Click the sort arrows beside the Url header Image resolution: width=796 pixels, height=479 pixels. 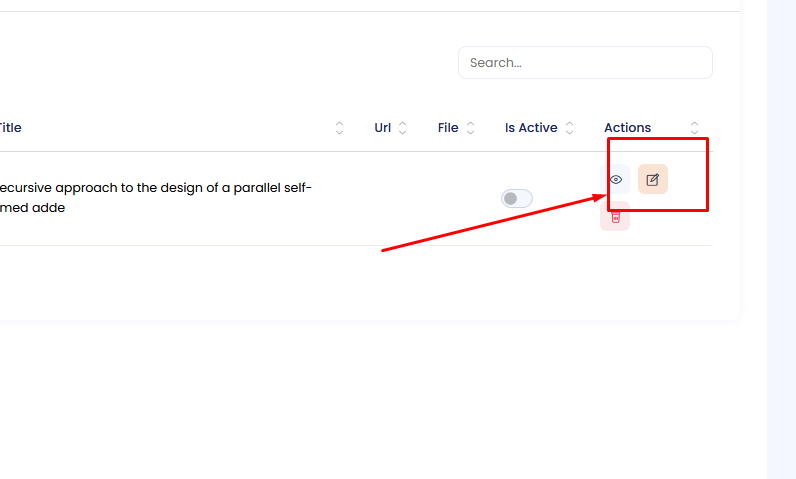tap(403, 128)
